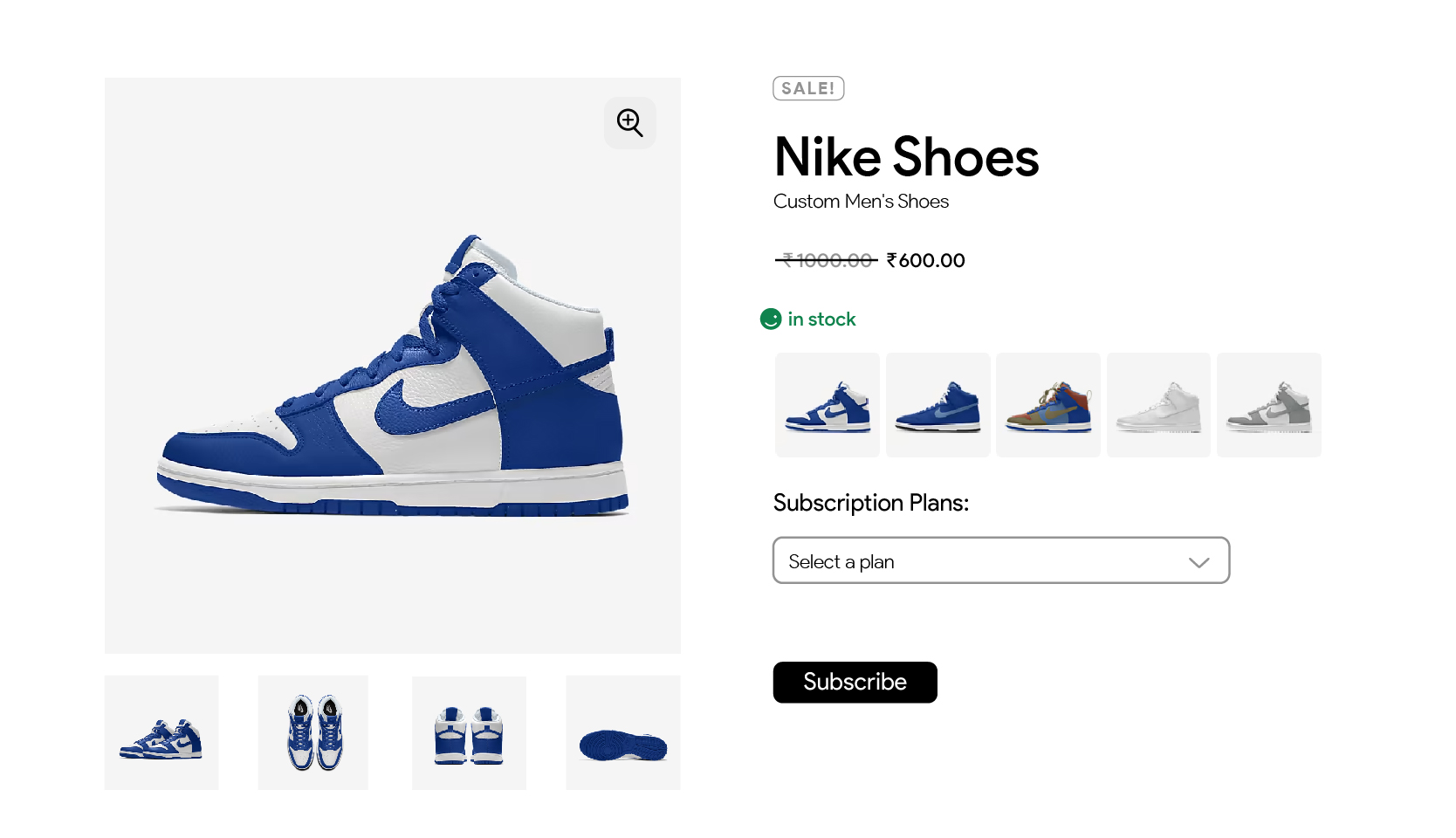
Task: Click the Nike Shoes product title
Action: (x=906, y=157)
